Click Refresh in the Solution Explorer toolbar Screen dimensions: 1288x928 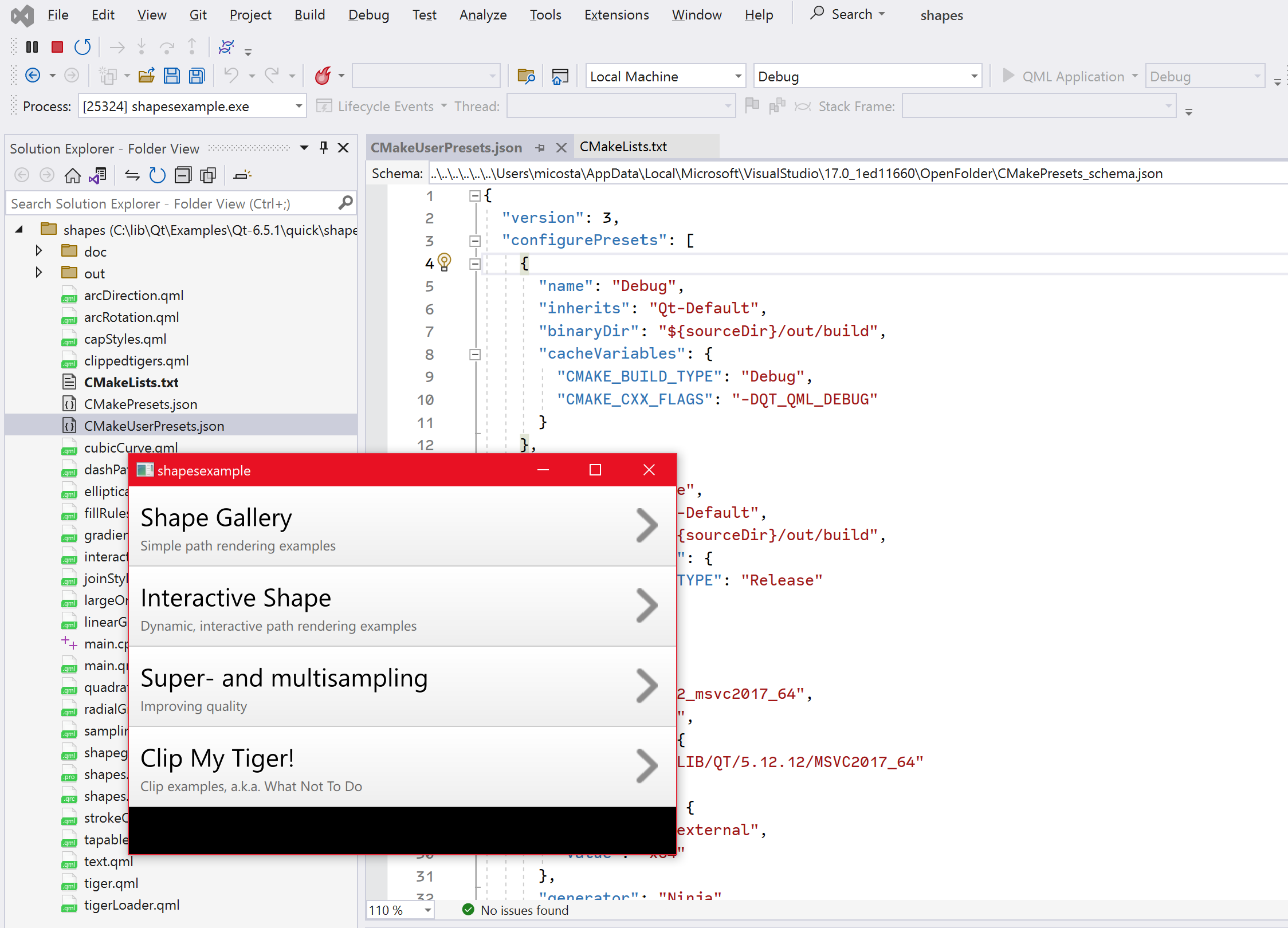(x=157, y=175)
